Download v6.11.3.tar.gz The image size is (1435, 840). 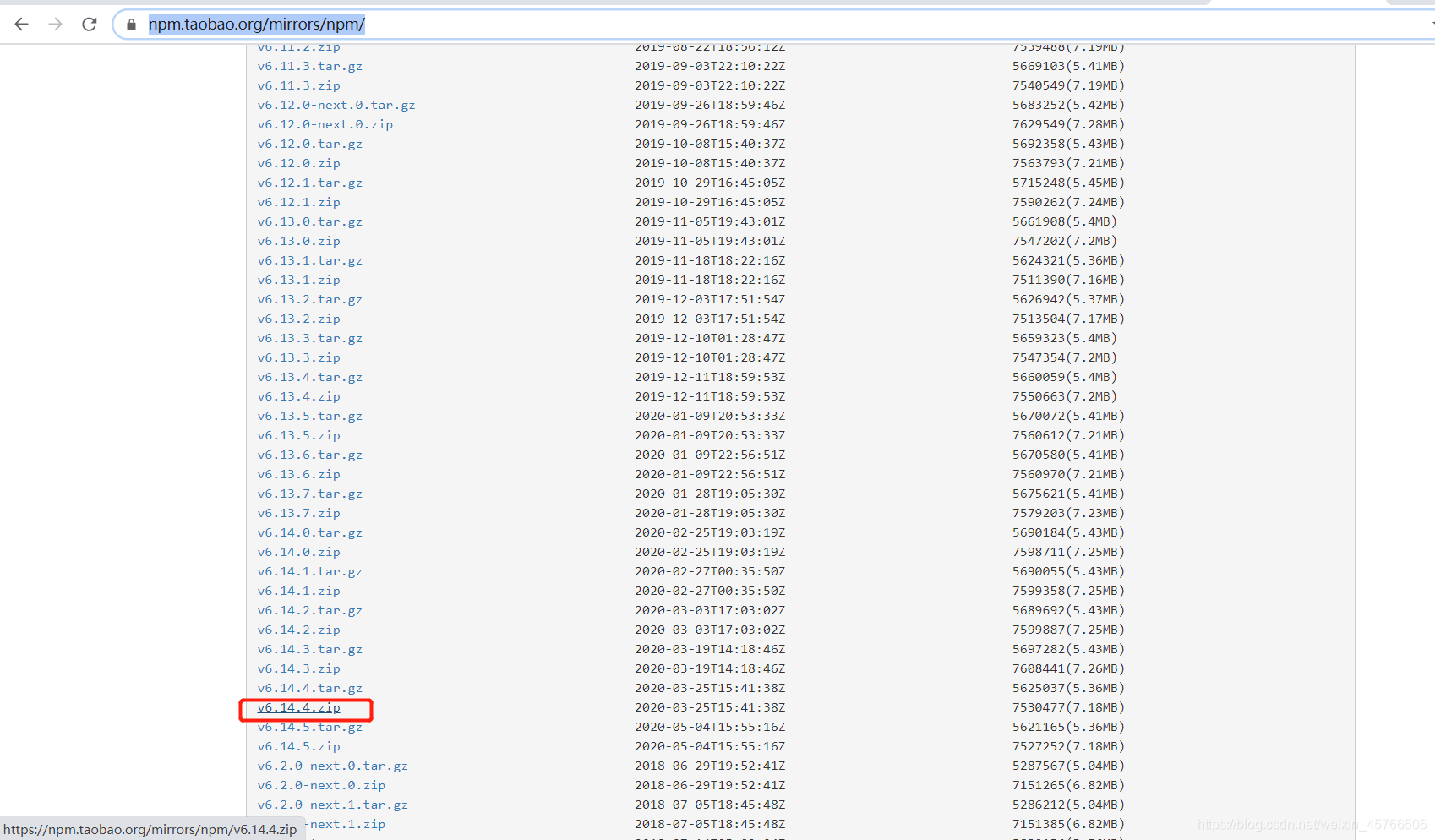pyautogui.click(x=310, y=66)
